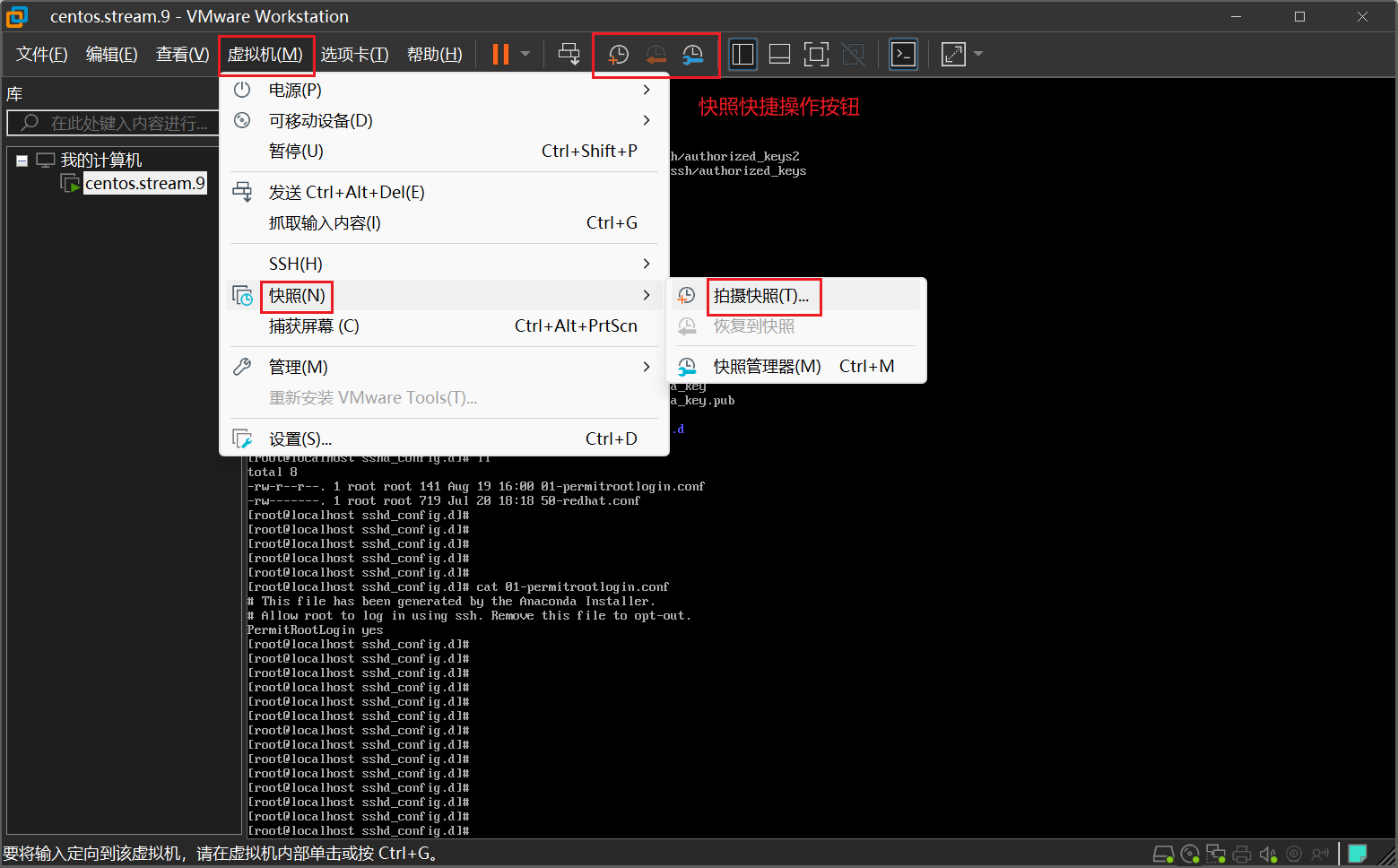Click chevron arrow on SSH(H) row
The width and height of the screenshot is (1398, 868).
(647, 265)
